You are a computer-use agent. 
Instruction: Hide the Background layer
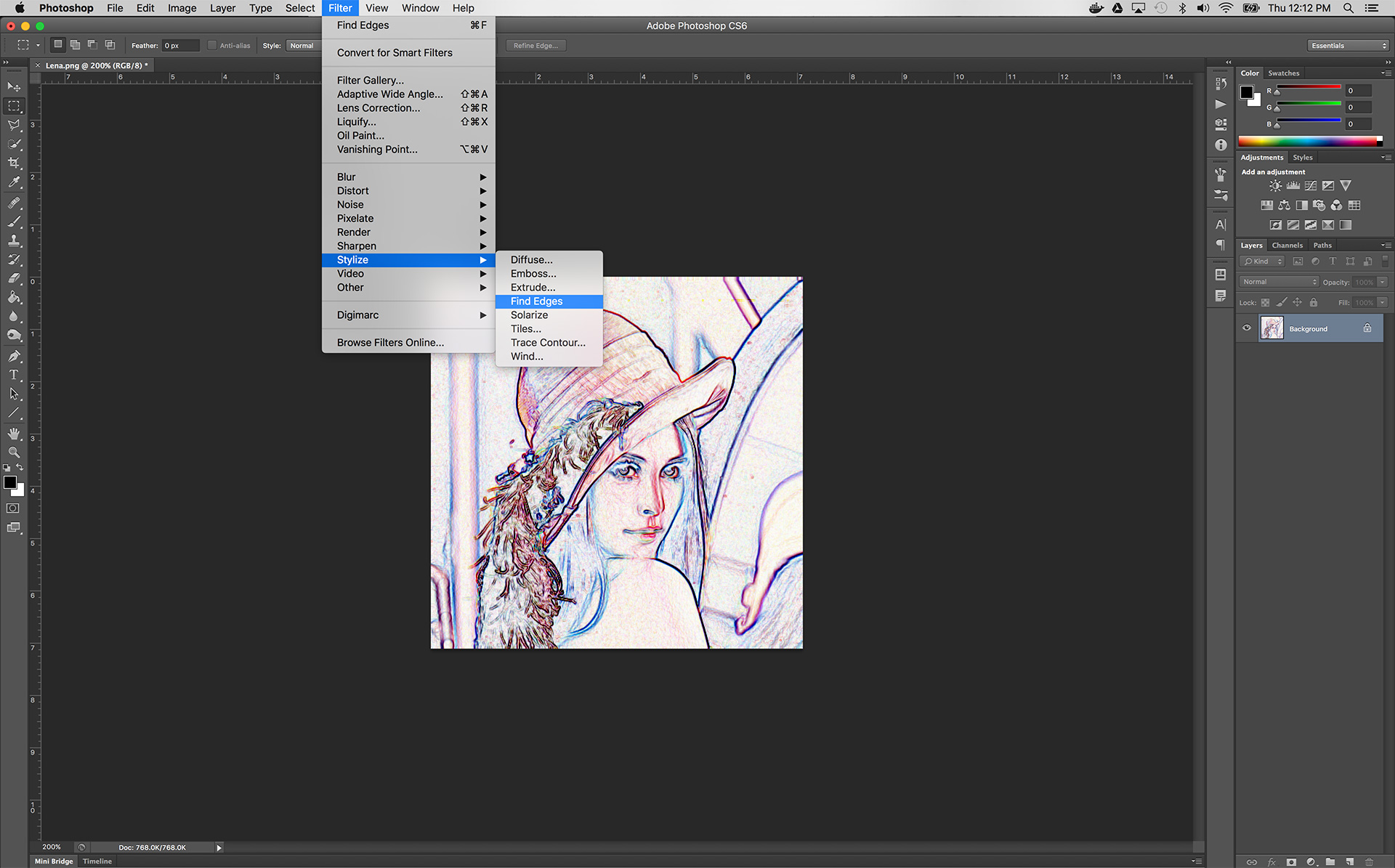coord(1247,328)
